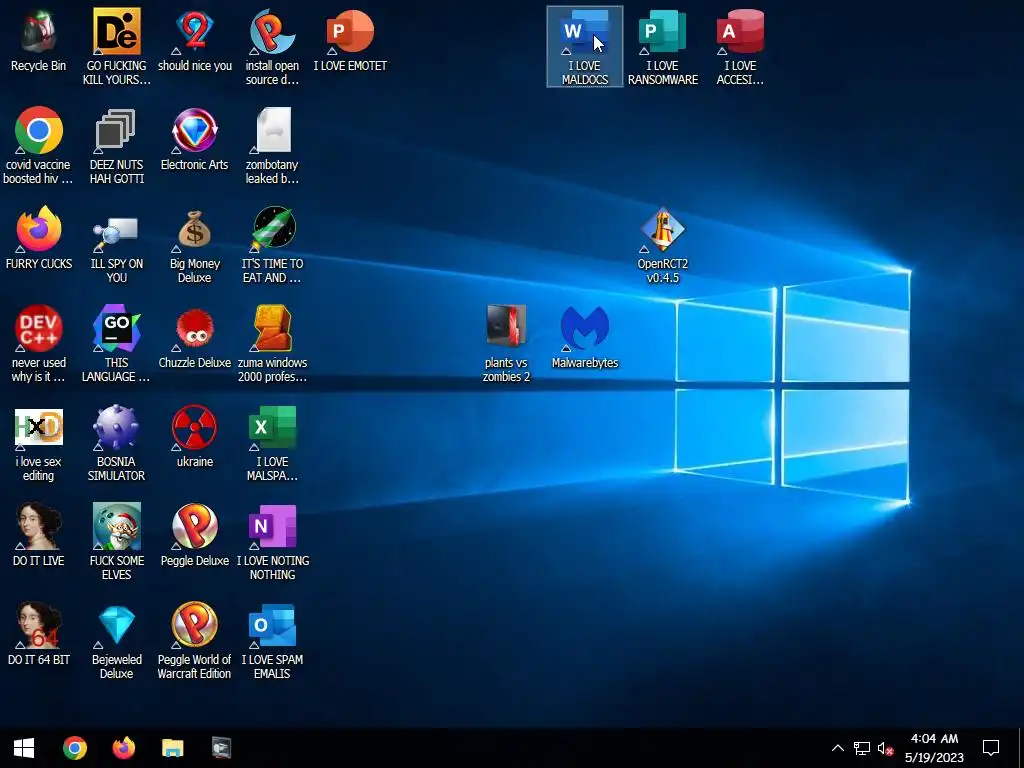
Task: Select the Electronic Arts shortcut
Action: tap(195, 140)
